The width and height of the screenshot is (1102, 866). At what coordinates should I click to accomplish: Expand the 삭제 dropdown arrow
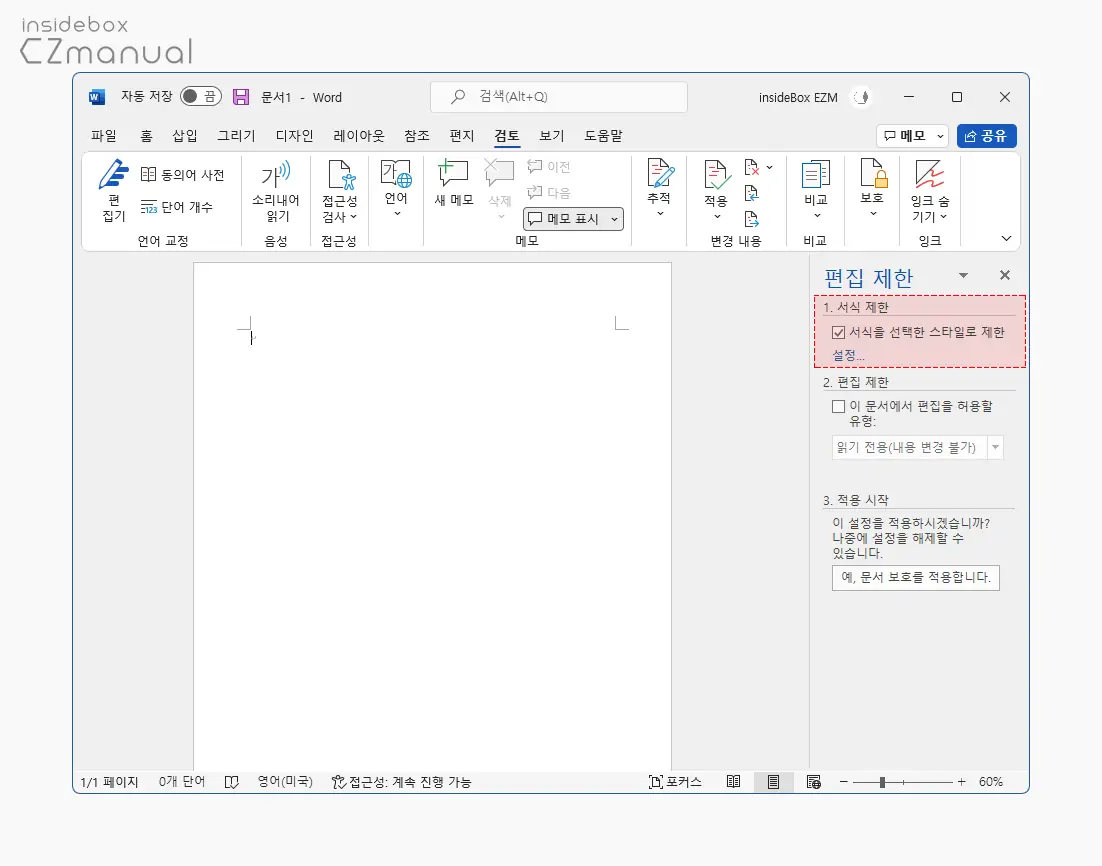point(500,216)
